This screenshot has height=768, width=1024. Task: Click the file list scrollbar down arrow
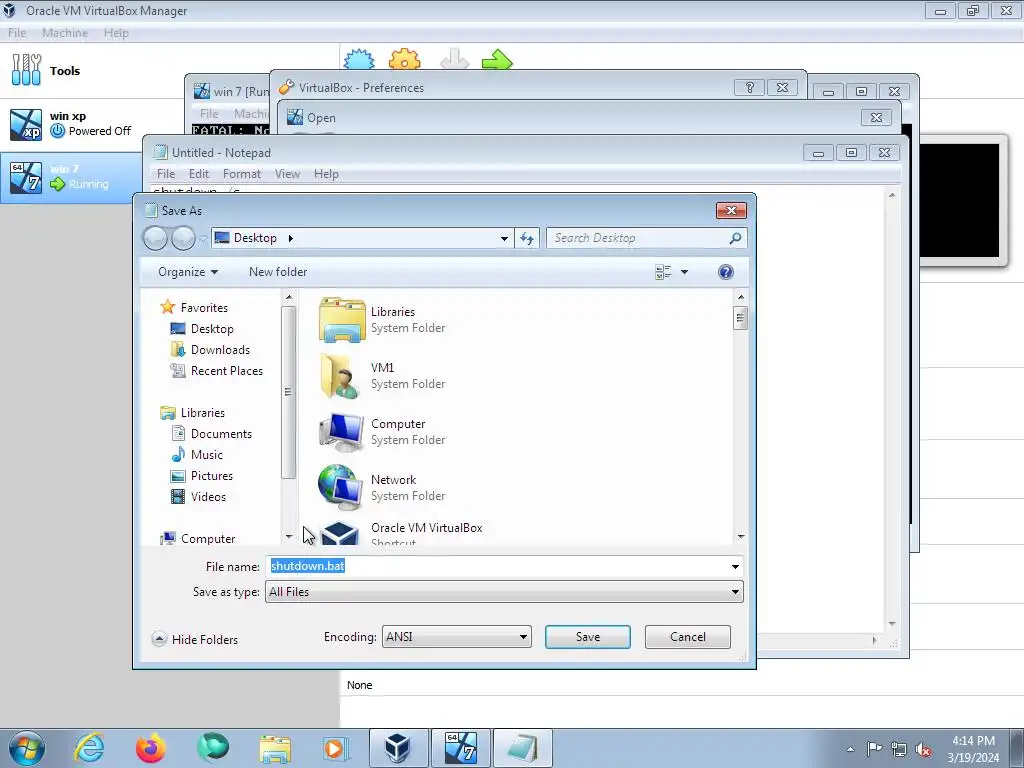(x=741, y=537)
